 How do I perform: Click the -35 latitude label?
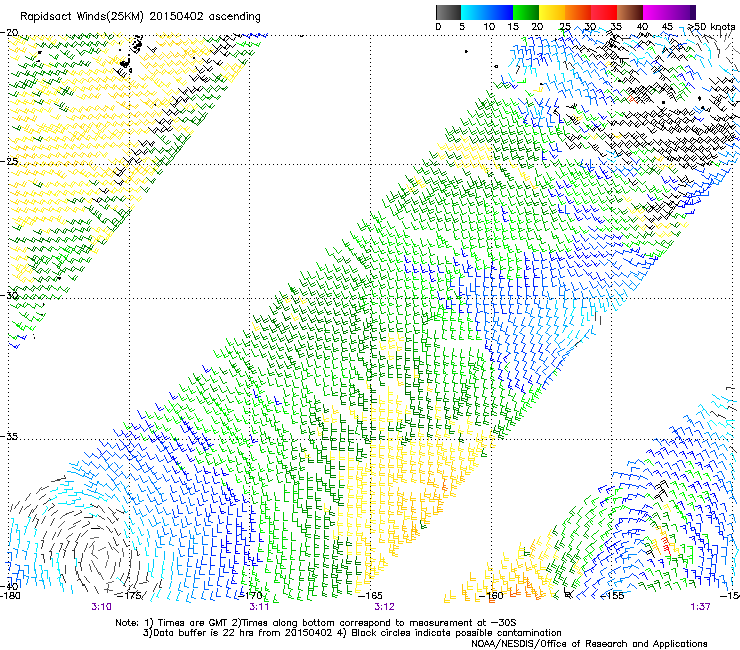pyautogui.click(x=9, y=436)
